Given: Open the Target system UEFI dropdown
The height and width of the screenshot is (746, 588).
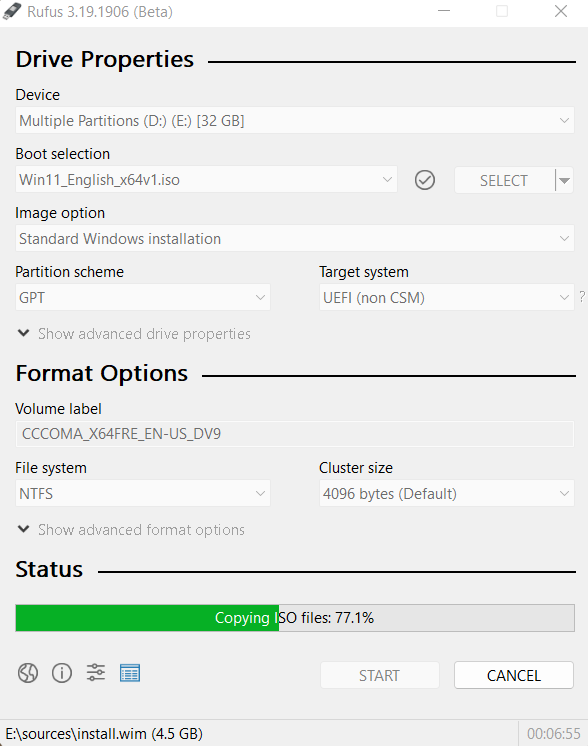Looking at the screenshot, I should coord(446,297).
